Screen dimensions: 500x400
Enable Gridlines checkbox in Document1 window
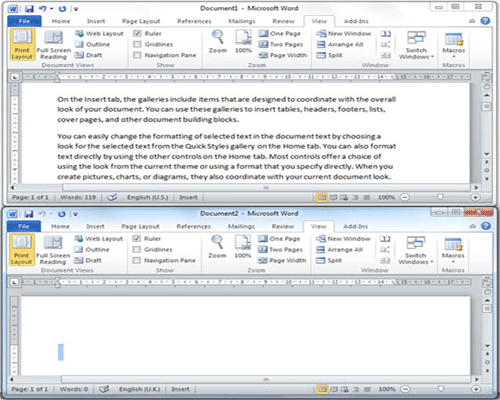(x=137, y=44)
